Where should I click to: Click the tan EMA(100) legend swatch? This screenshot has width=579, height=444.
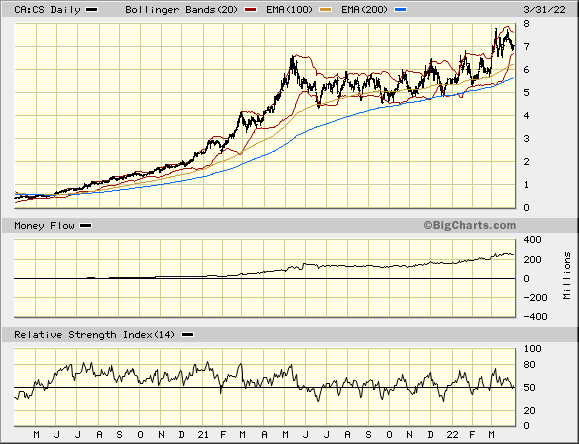point(326,10)
